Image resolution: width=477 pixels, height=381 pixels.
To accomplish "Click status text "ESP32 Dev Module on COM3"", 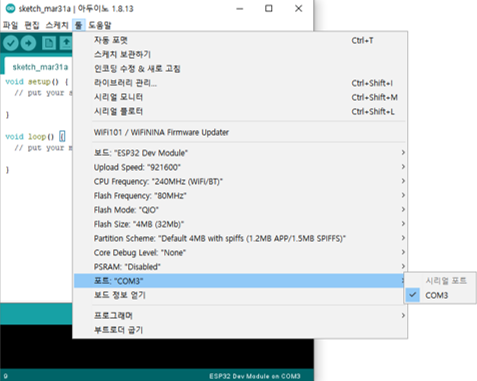I will click(x=255, y=376).
